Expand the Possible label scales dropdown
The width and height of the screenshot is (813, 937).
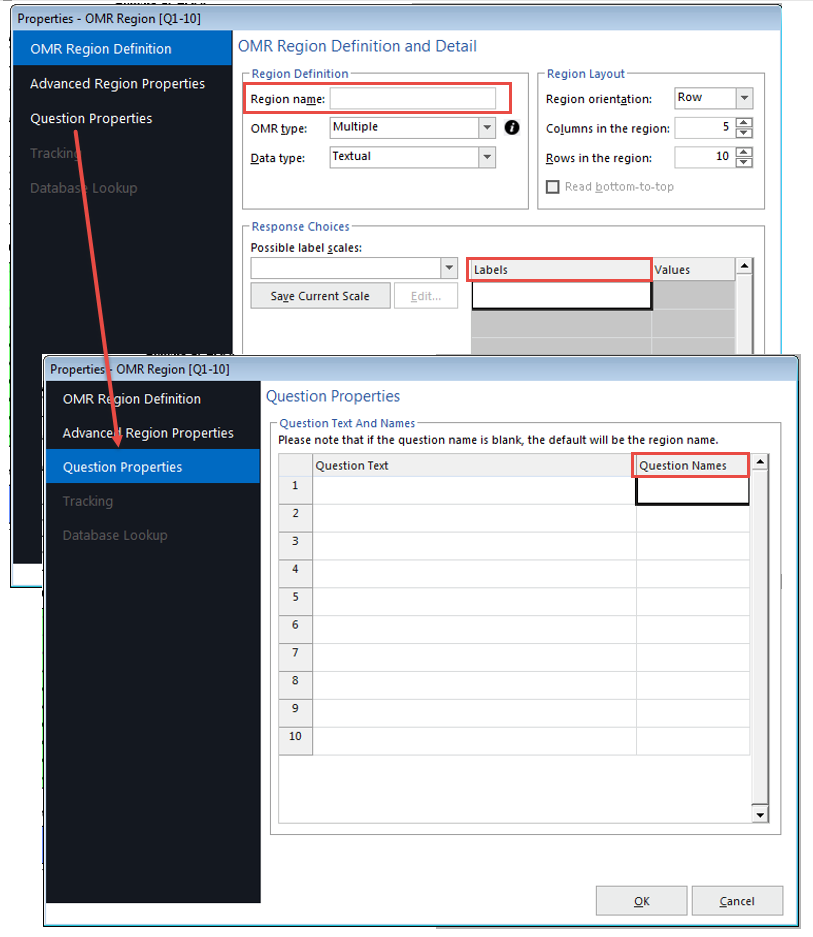click(449, 268)
